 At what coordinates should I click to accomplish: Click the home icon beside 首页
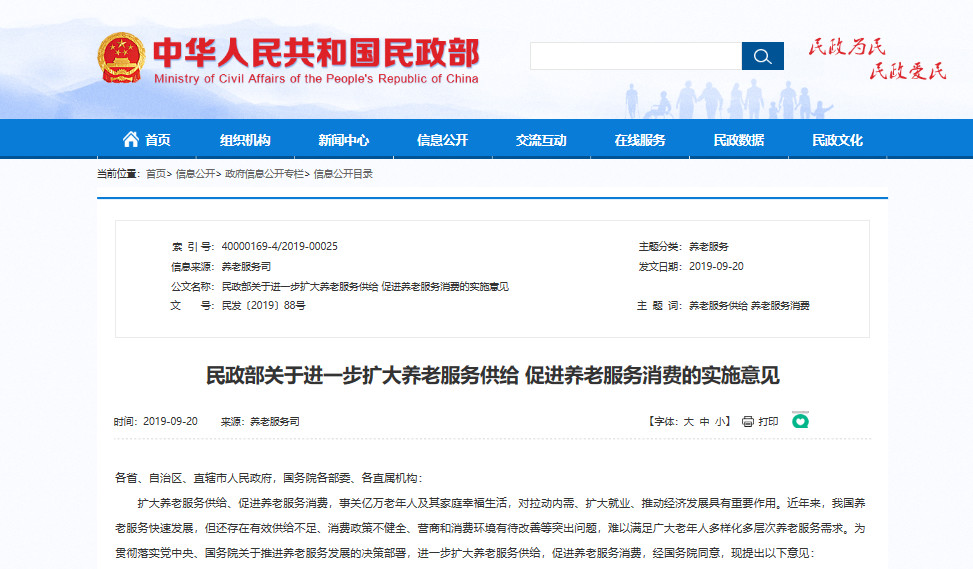pyautogui.click(x=130, y=139)
